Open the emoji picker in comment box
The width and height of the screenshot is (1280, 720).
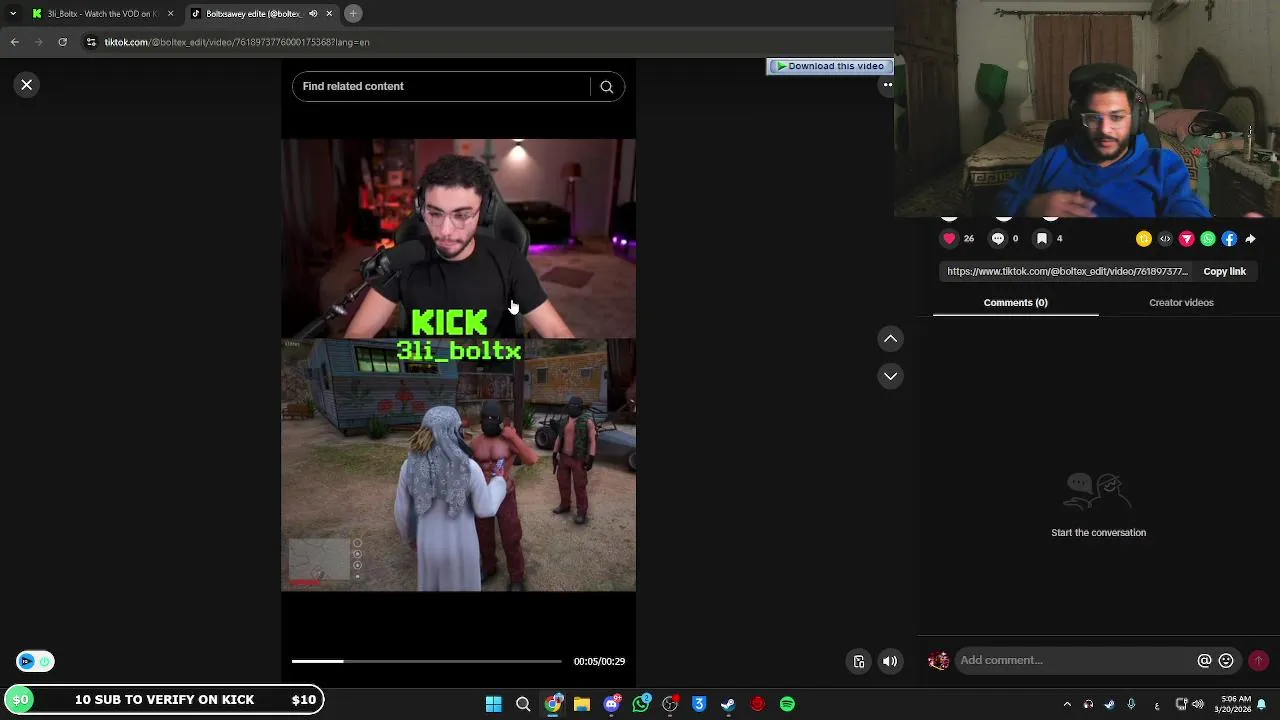pos(1226,661)
